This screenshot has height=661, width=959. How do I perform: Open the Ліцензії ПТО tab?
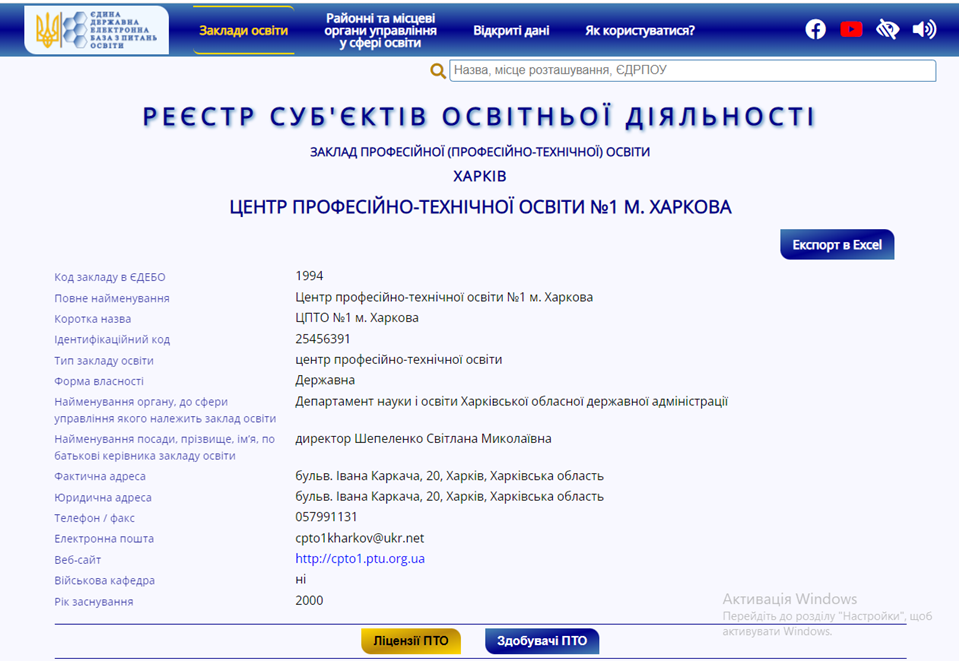click(410, 641)
